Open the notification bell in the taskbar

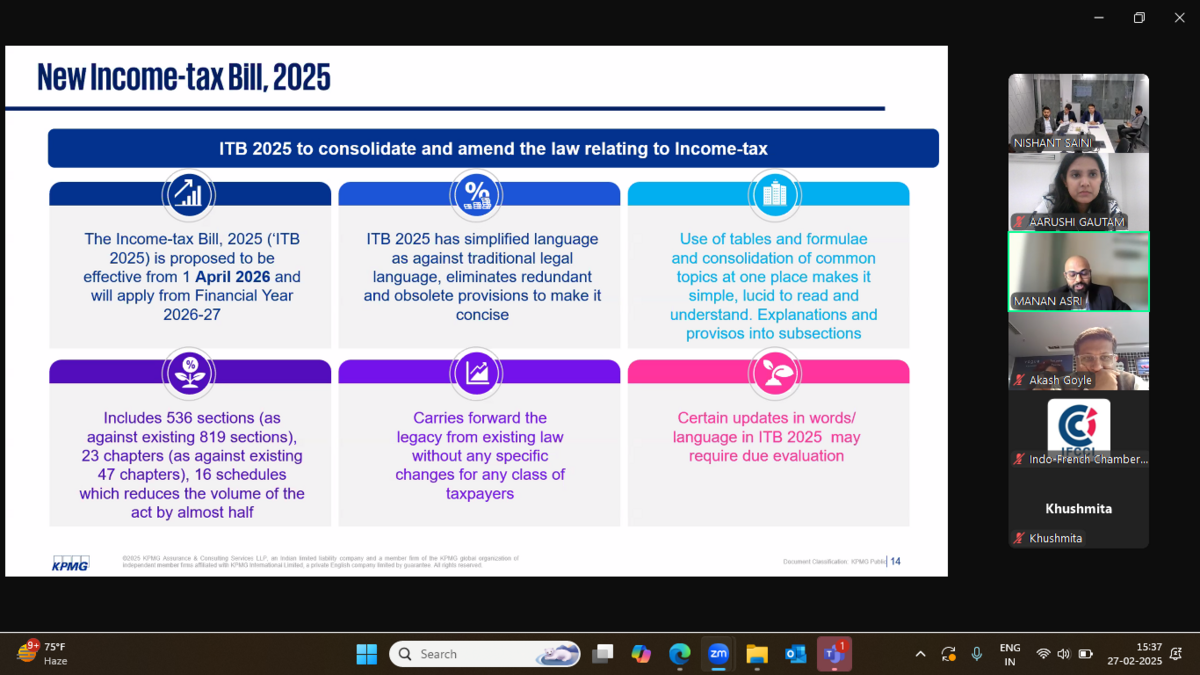click(x=1176, y=654)
